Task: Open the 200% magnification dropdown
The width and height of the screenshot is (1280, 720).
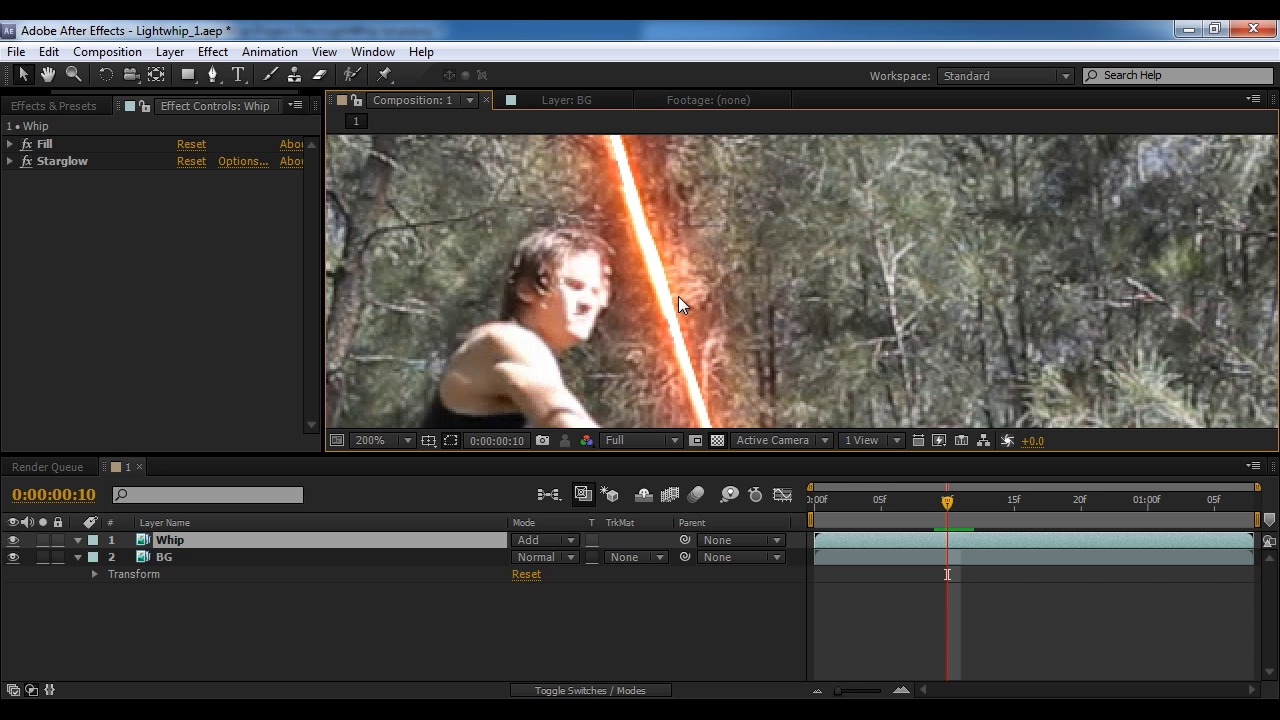Action: click(x=382, y=440)
